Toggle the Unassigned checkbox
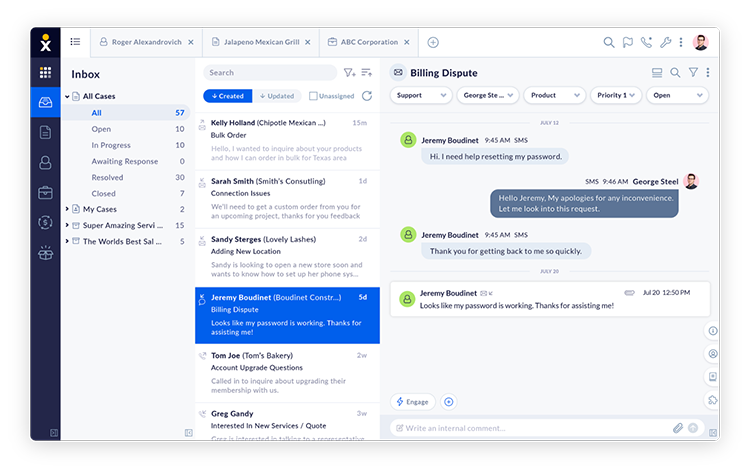Screen dimensions: 750x474 (x=314, y=96)
